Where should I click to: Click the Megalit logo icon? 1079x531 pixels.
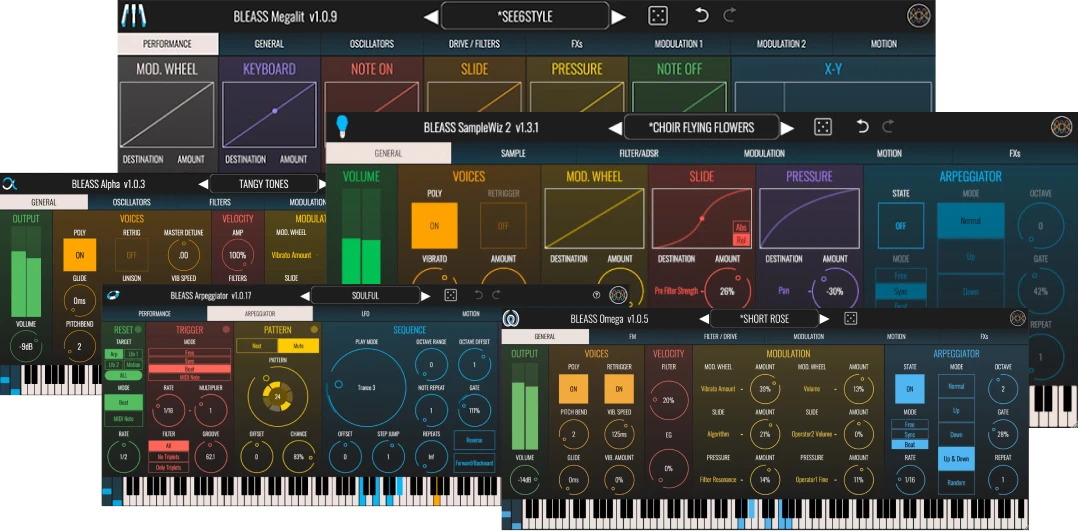point(132,16)
